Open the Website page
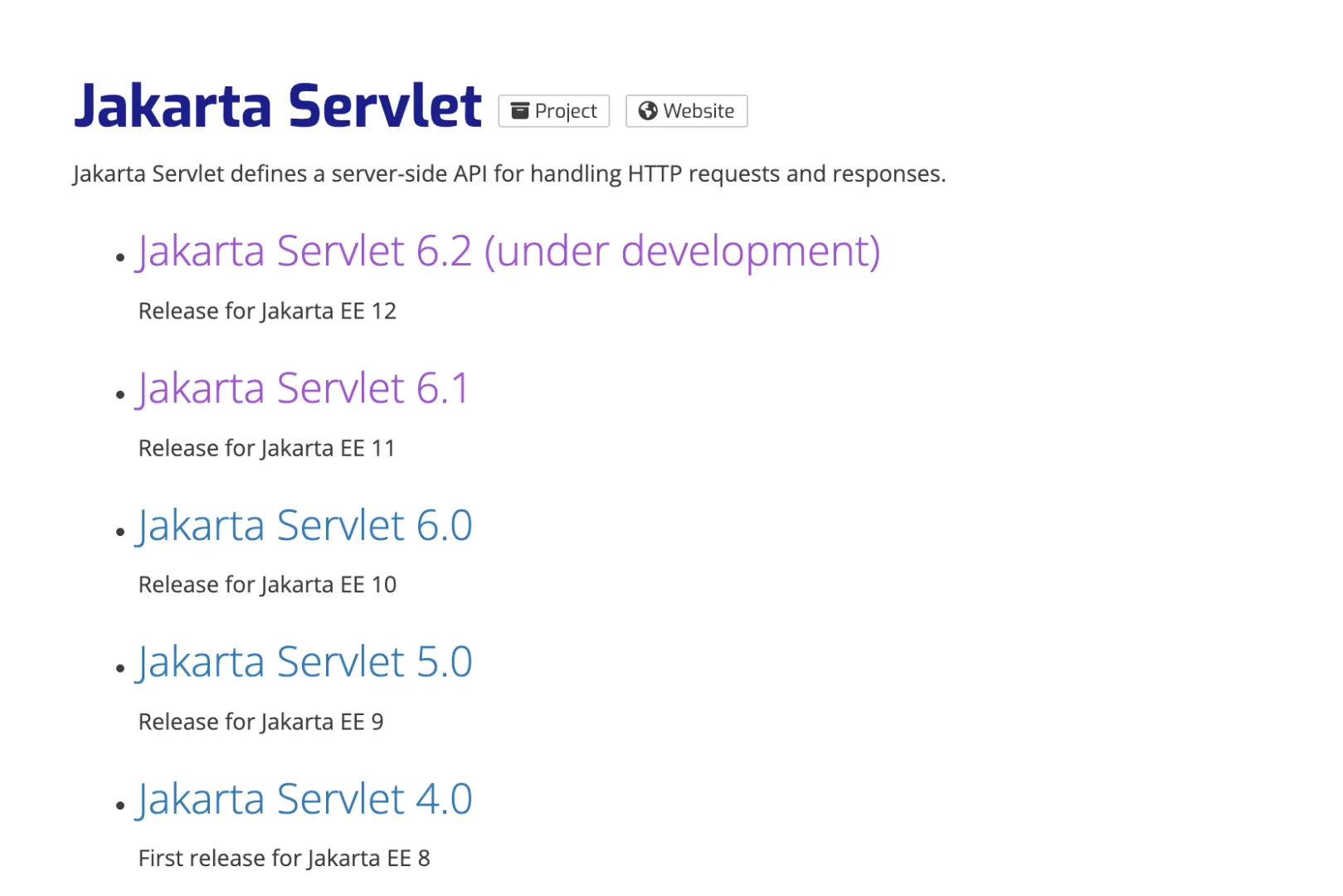Screen dimensions: 1343x896 pos(686,110)
